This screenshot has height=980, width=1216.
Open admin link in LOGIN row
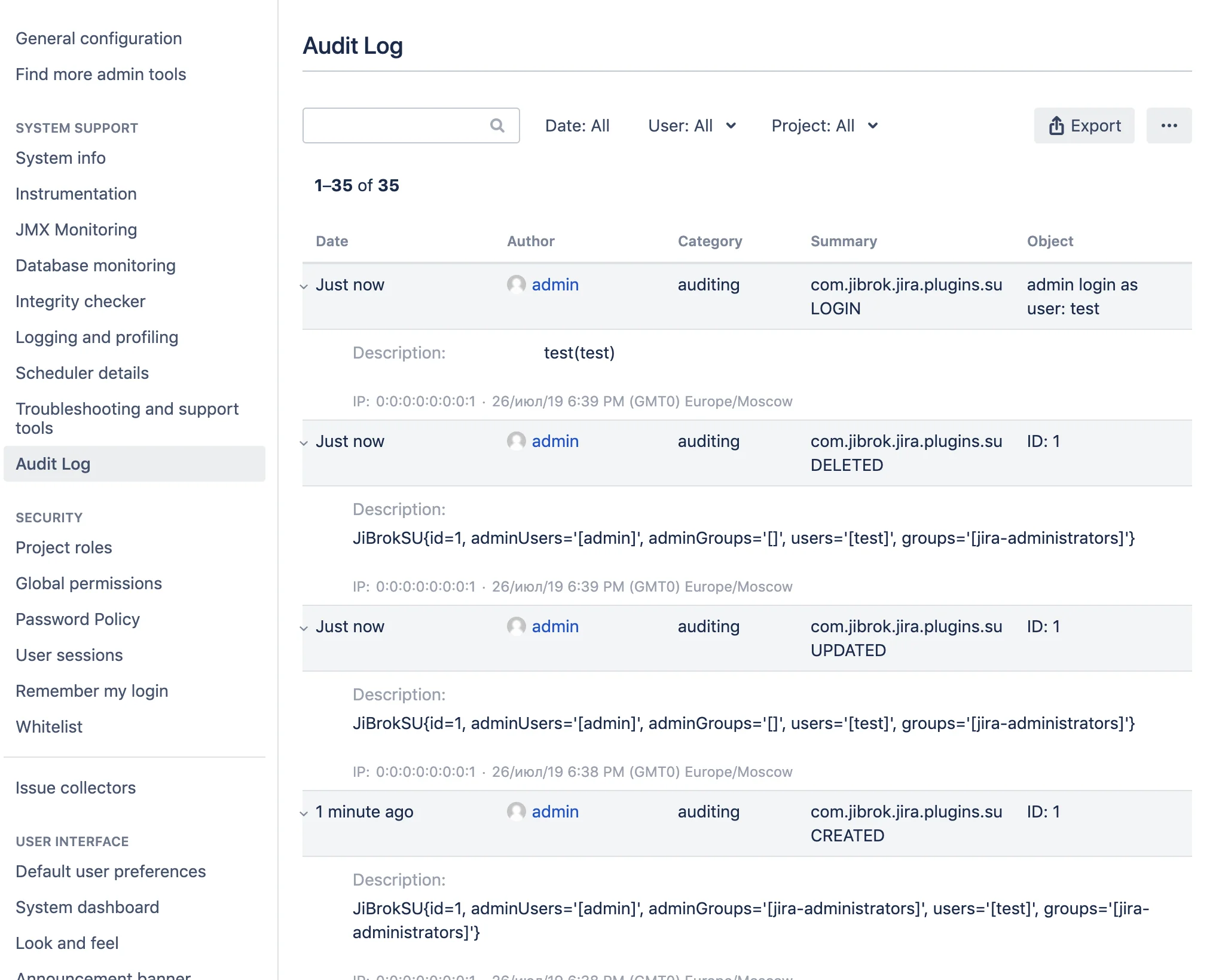point(555,284)
